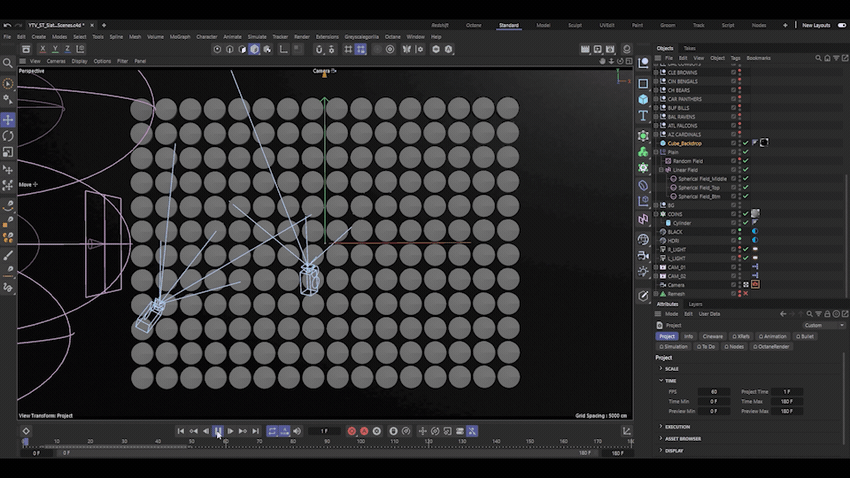
Task: Enable Autokeying red button
Action: [x=364, y=431]
